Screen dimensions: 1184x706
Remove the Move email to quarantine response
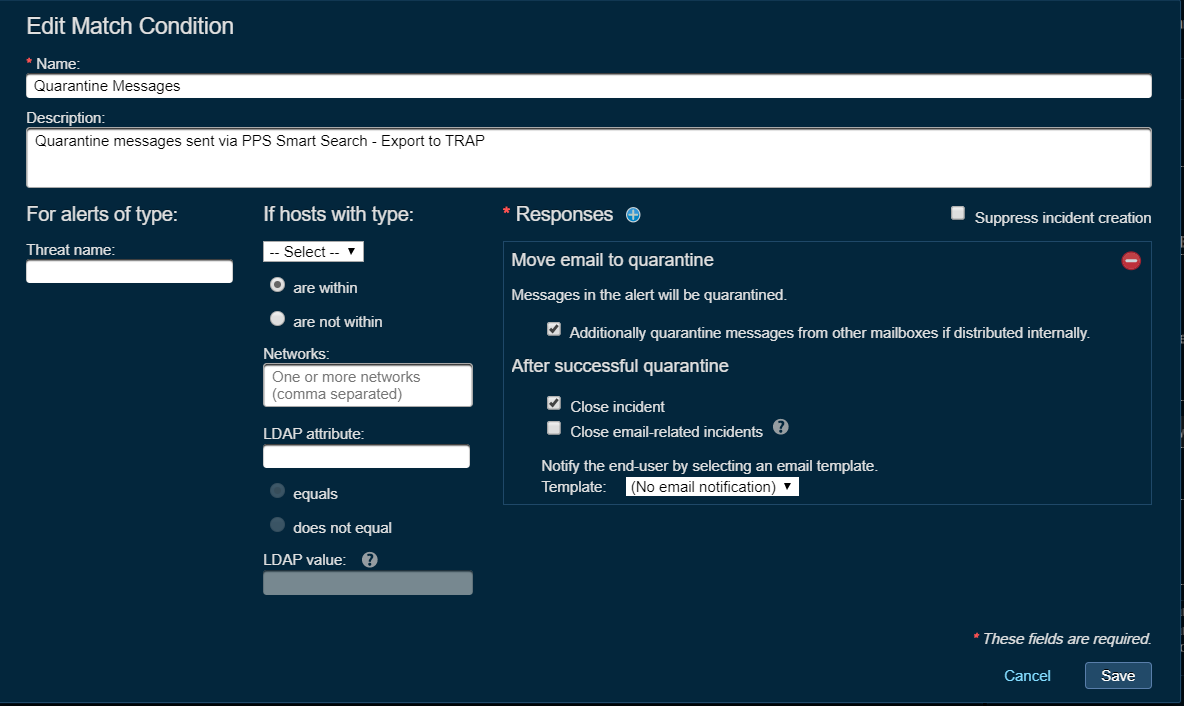click(1131, 261)
